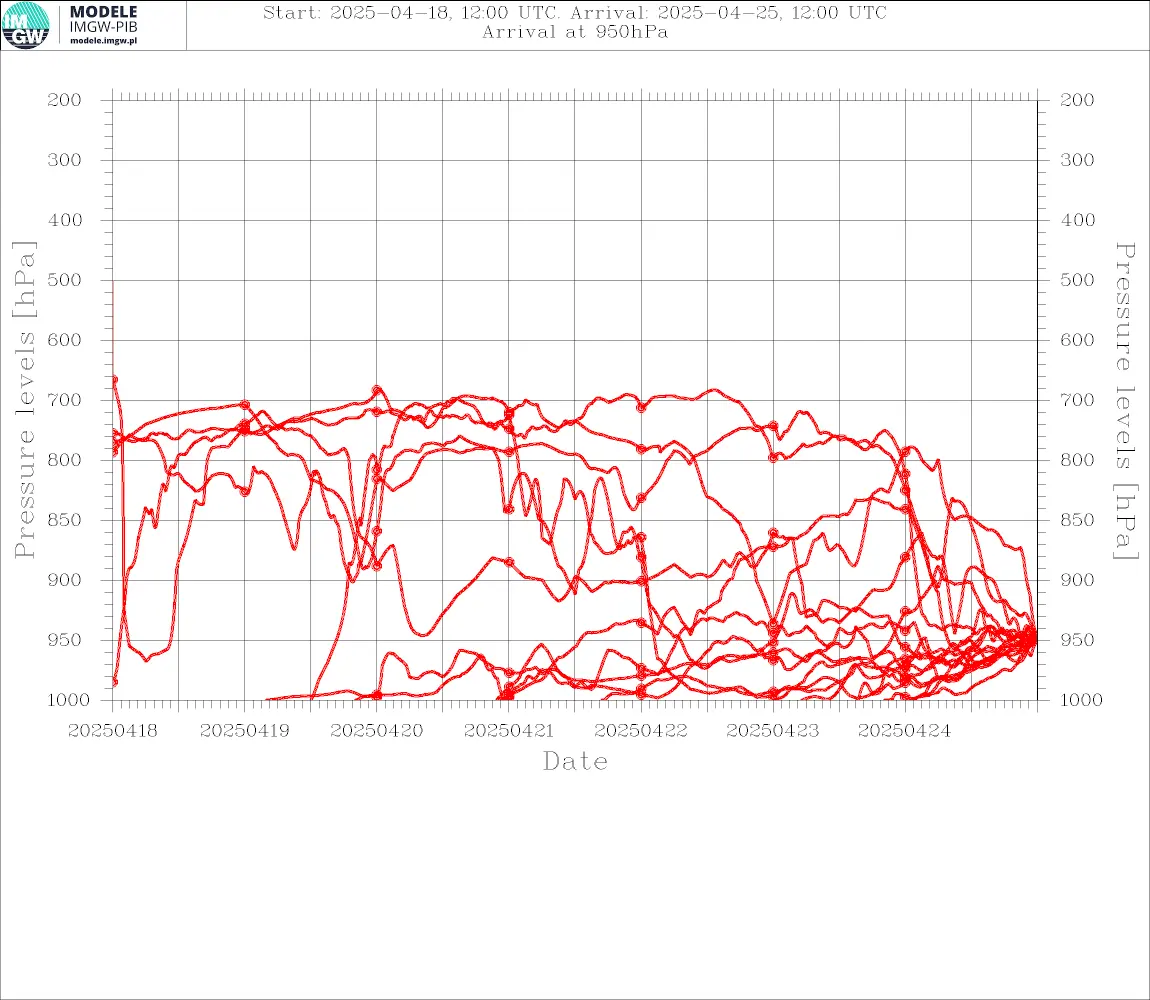Click the left axis 800 label
This screenshot has height=1000, width=1150.
click(x=65, y=460)
